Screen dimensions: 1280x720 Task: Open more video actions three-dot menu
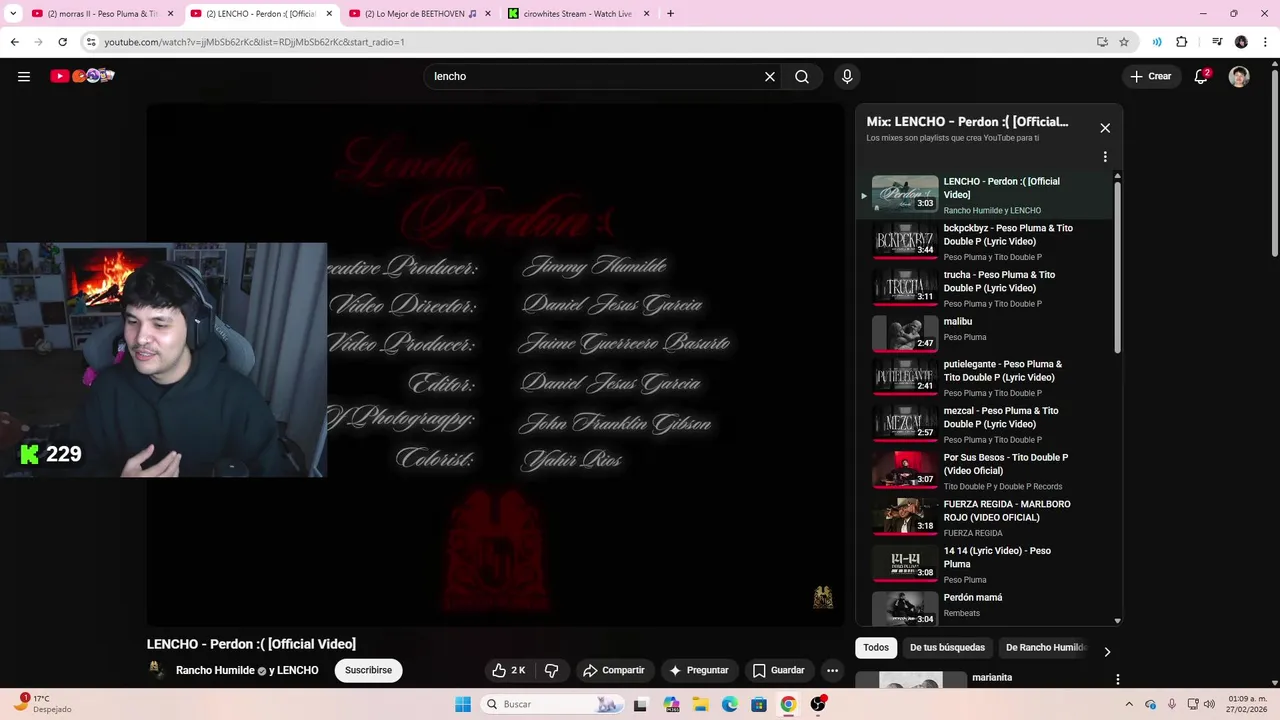tap(832, 670)
